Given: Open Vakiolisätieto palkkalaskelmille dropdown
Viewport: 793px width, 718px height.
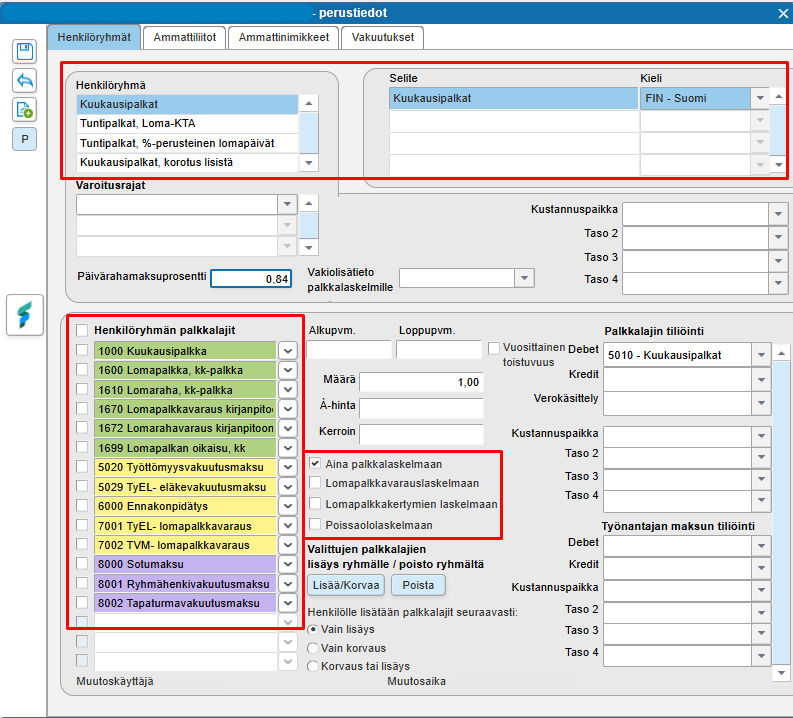Looking at the screenshot, I should pos(524,278).
